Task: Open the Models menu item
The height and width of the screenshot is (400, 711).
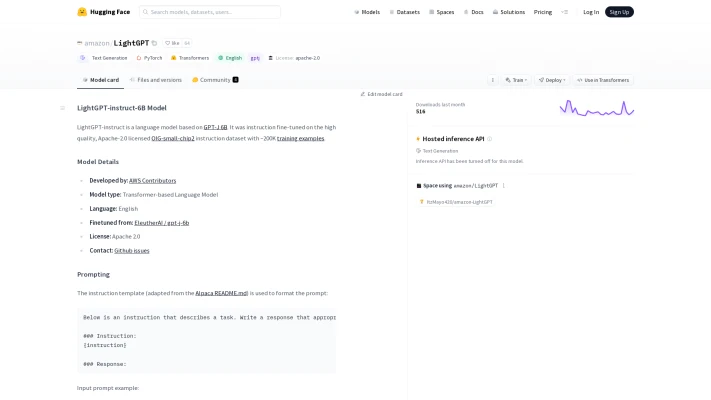Action: (367, 12)
